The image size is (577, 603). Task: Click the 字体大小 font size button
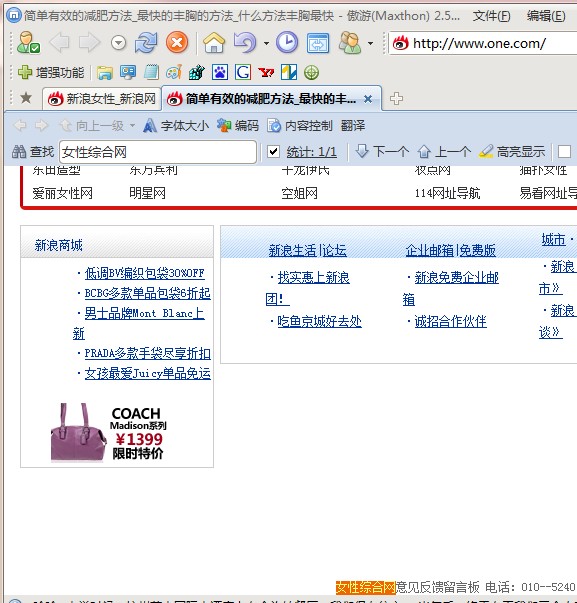(176, 126)
